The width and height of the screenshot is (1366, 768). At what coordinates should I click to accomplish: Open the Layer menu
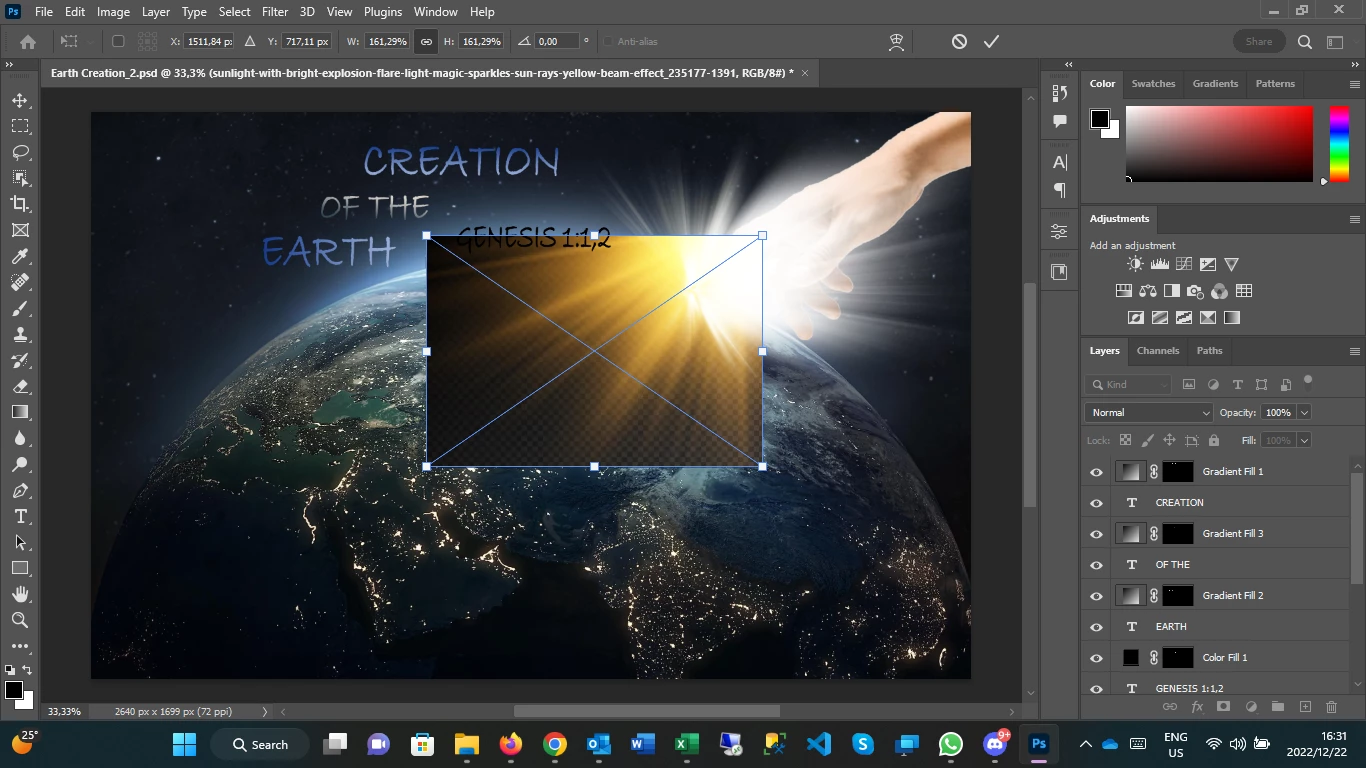[155, 12]
